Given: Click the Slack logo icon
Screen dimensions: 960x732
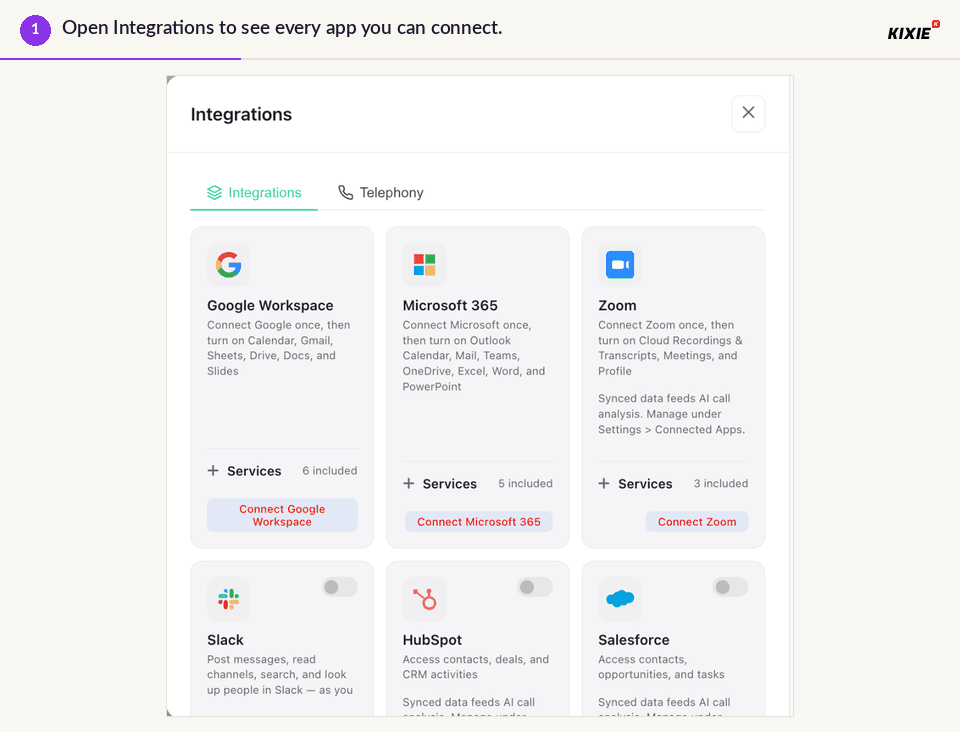Looking at the screenshot, I should (228, 599).
